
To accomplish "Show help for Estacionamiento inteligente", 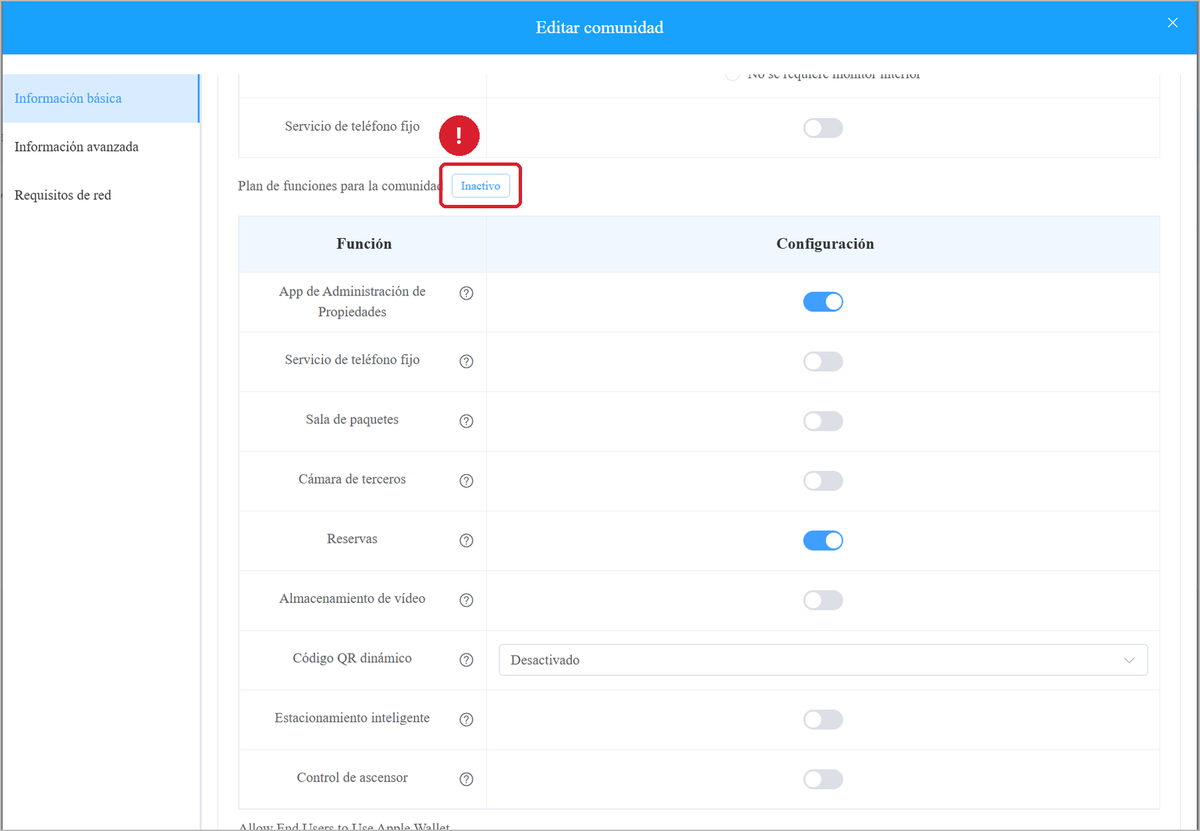I will (x=466, y=720).
